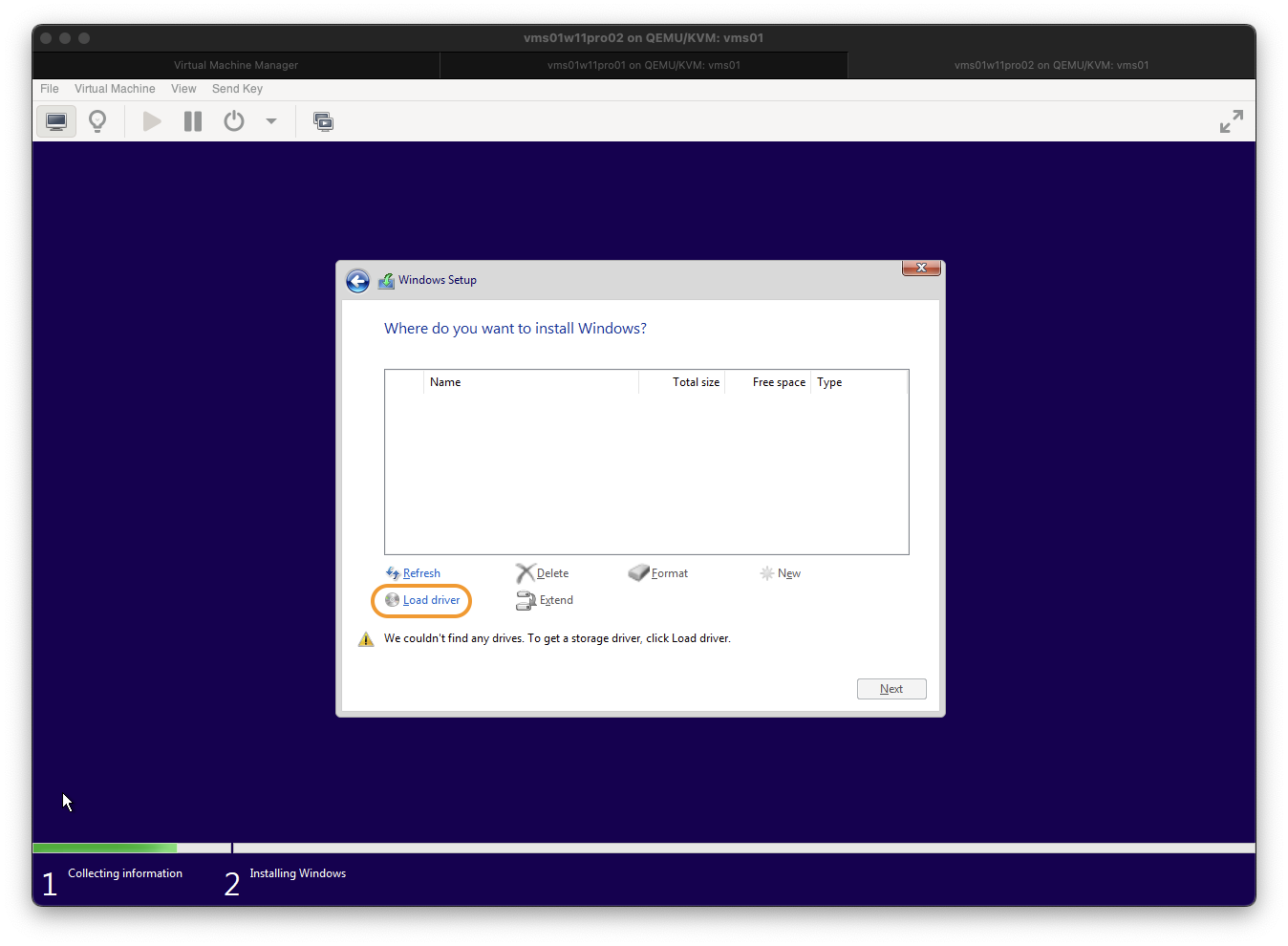Image resolution: width=1288 pixels, height=946 pixels.
Task: Click the Next button
Action: coord(891,689)
